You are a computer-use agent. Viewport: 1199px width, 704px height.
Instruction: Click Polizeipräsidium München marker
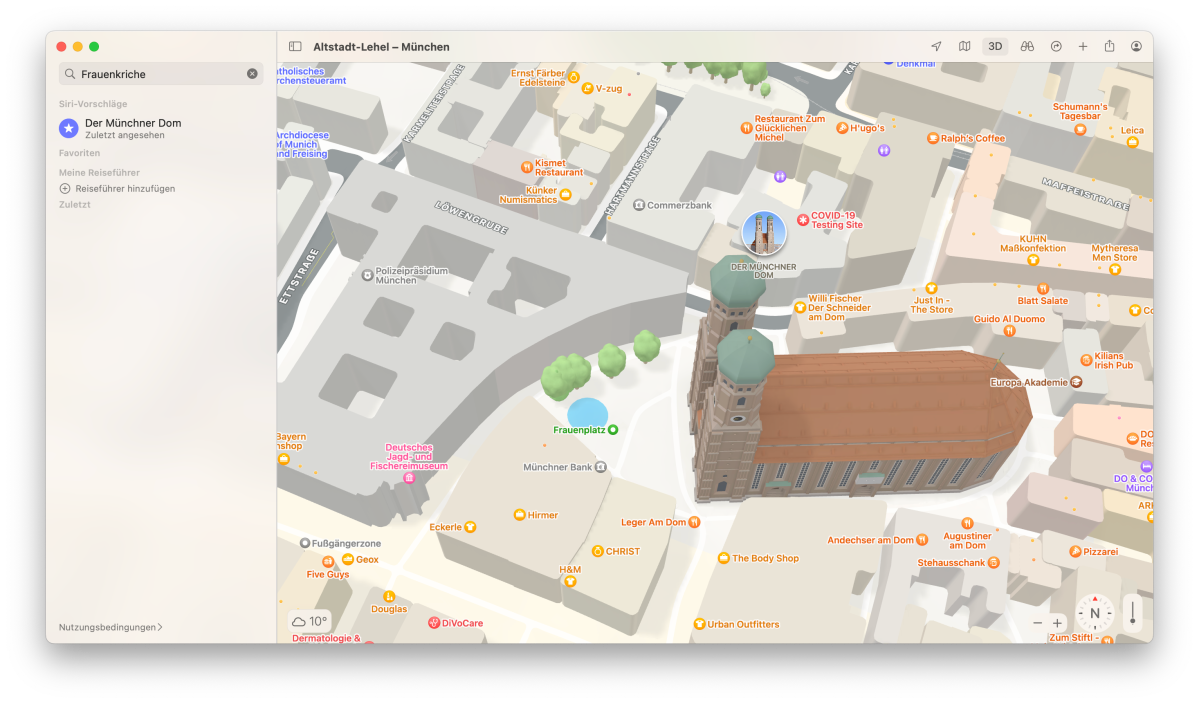(367, 275)
